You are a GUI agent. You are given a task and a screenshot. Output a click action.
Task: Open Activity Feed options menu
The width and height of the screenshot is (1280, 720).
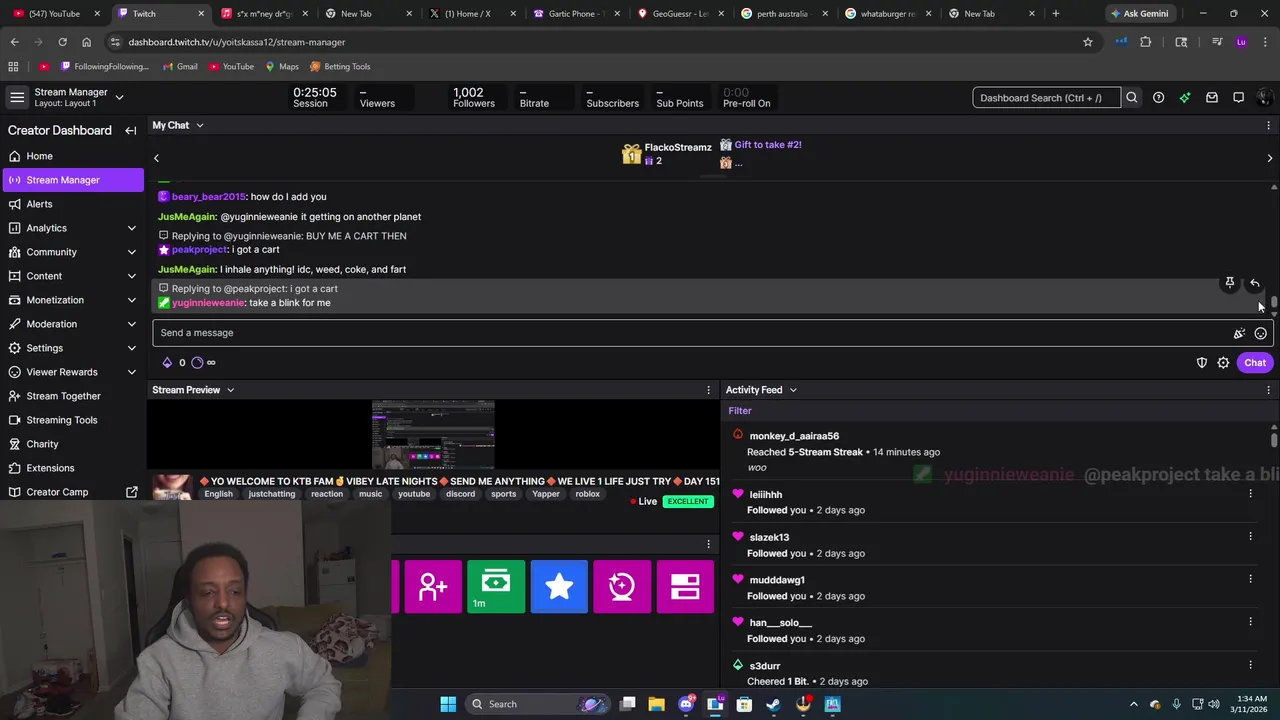(x=1269, y=390)
